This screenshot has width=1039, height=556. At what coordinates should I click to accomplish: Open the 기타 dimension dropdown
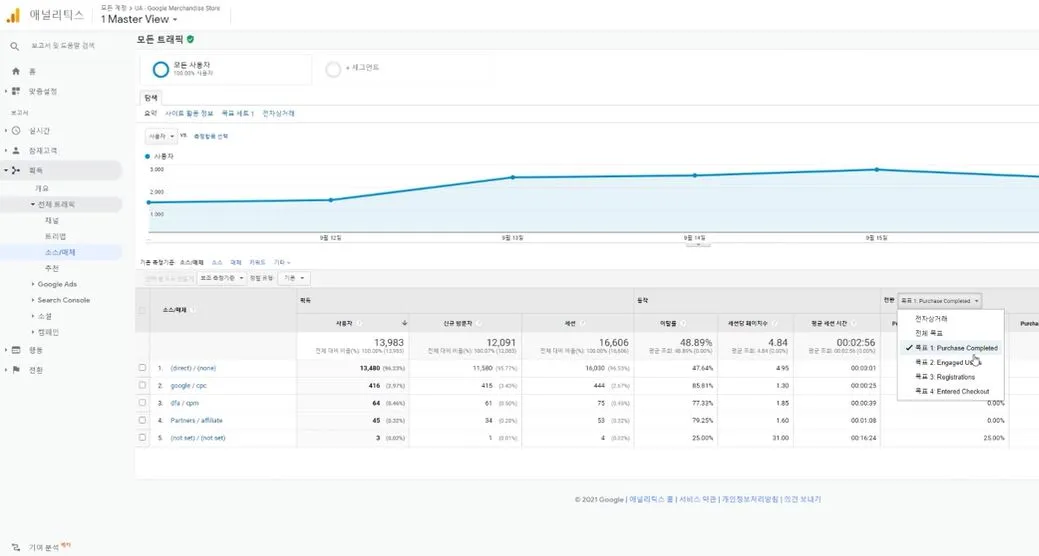tap(282, 262)
